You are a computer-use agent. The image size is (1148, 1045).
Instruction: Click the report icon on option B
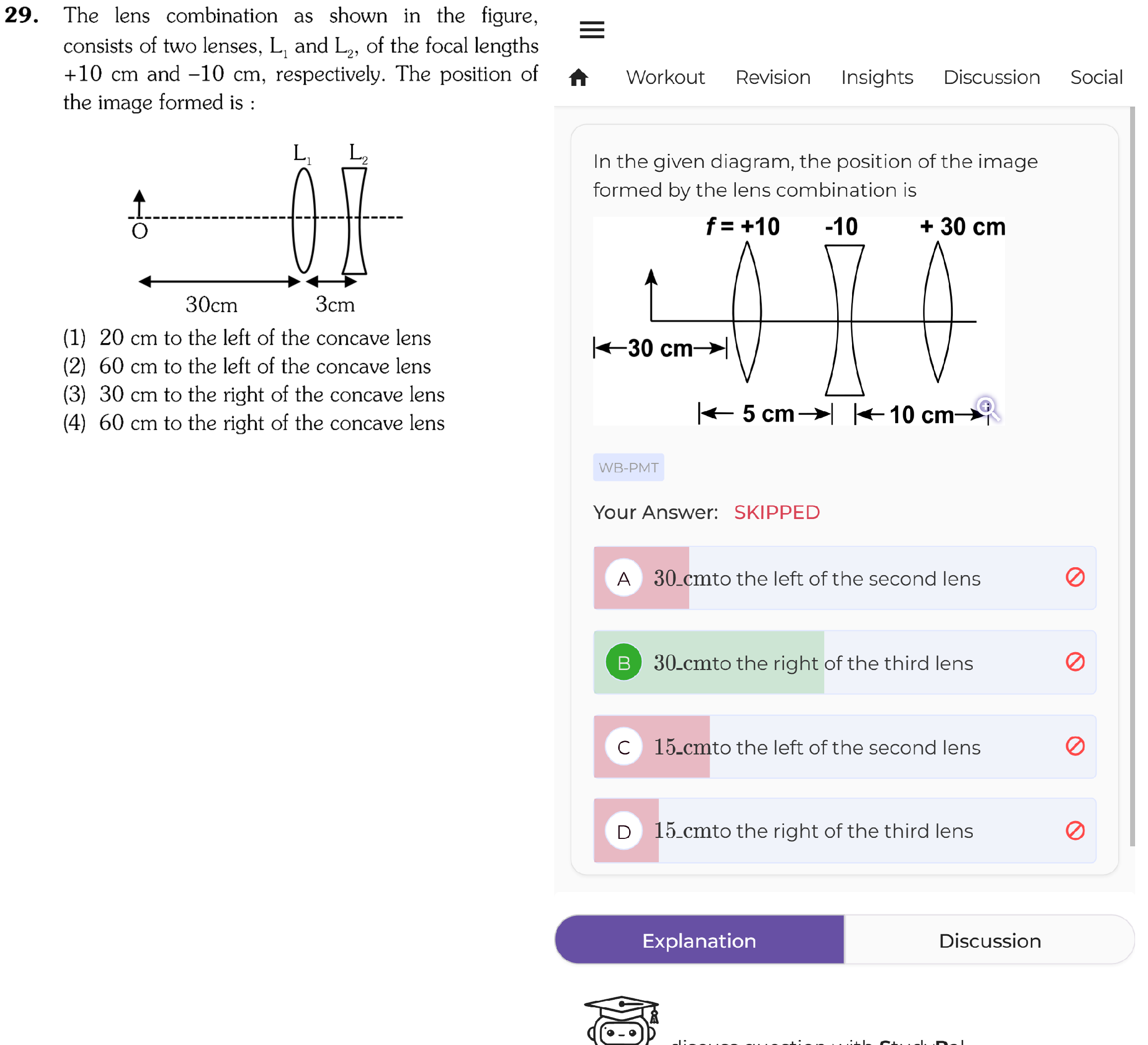(x=1075, y=662)
